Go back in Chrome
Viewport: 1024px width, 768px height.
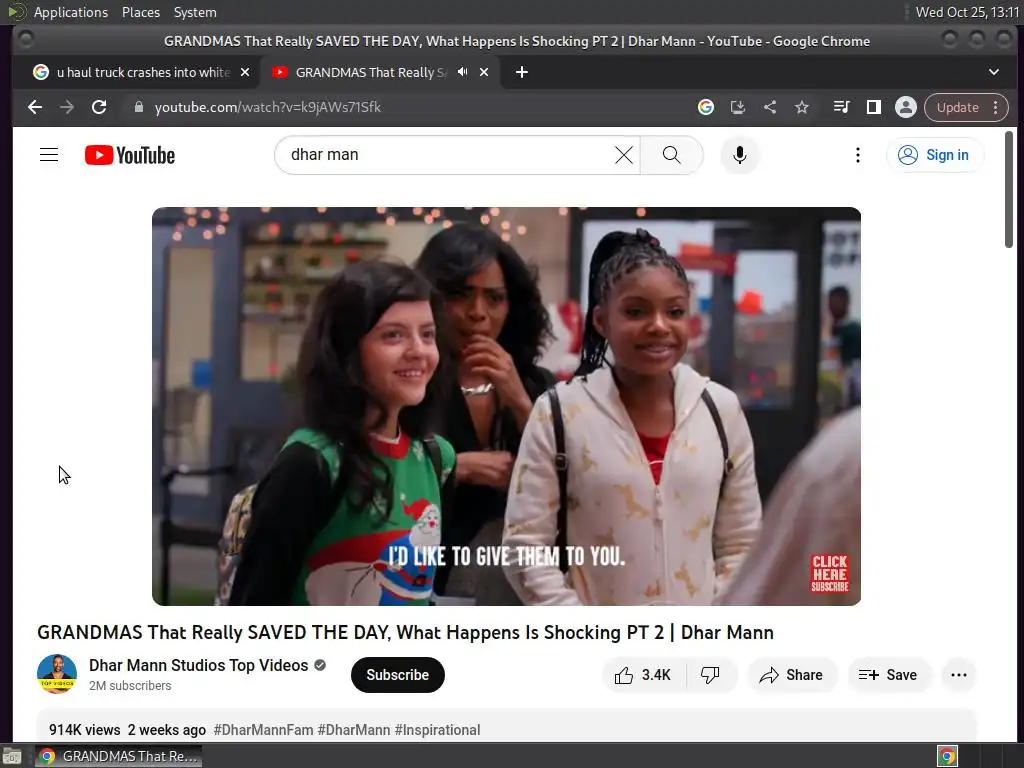[35, 107]
